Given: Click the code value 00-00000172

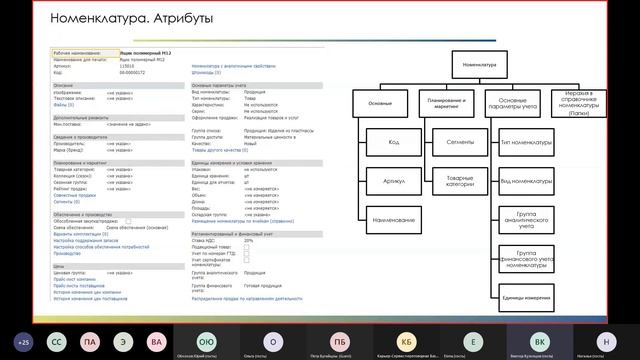Looking at the screenshot, I should 132,72.
